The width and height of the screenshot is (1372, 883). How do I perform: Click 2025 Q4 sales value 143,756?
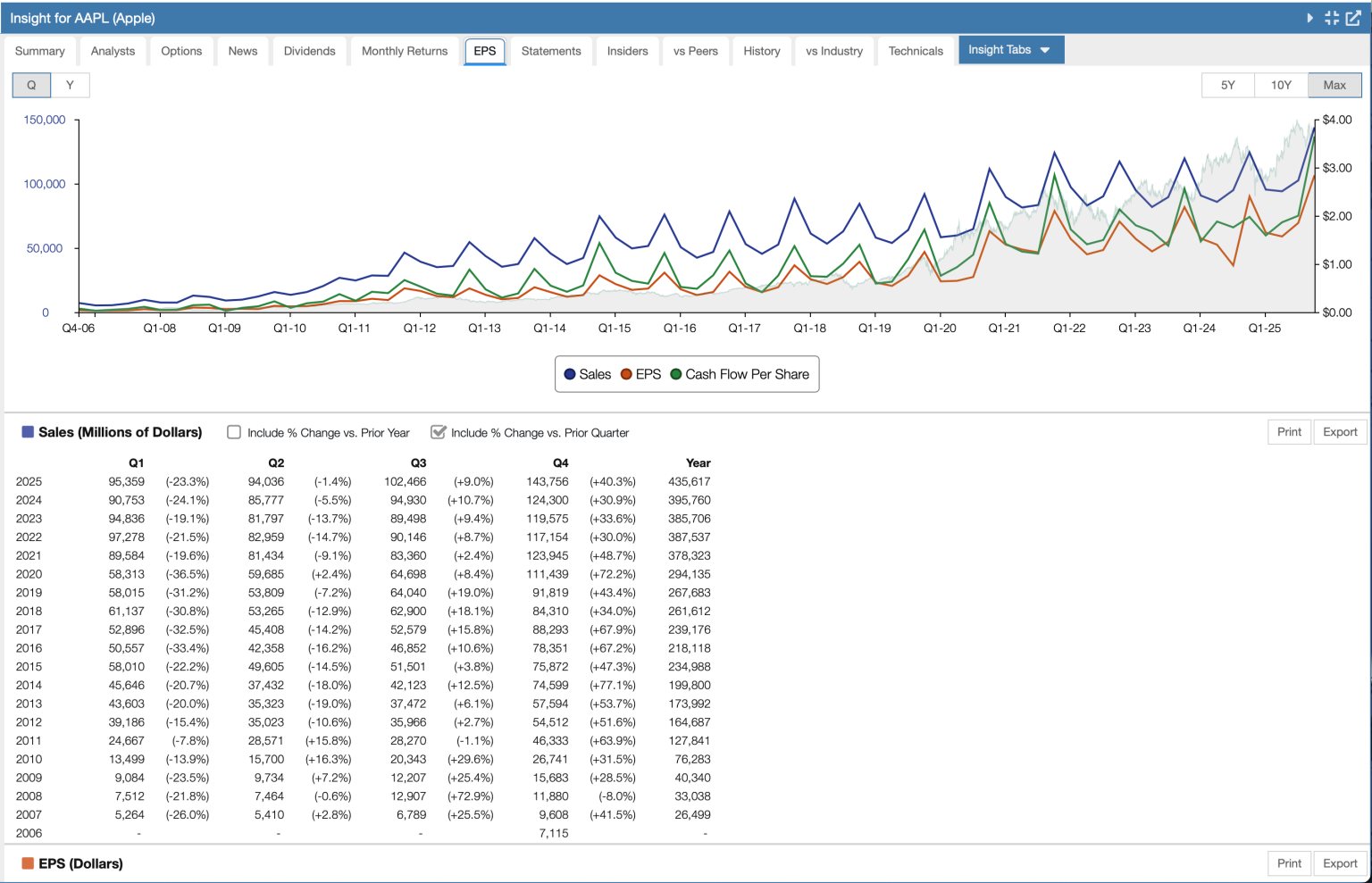pyautogui.click(x=548, y=481)
